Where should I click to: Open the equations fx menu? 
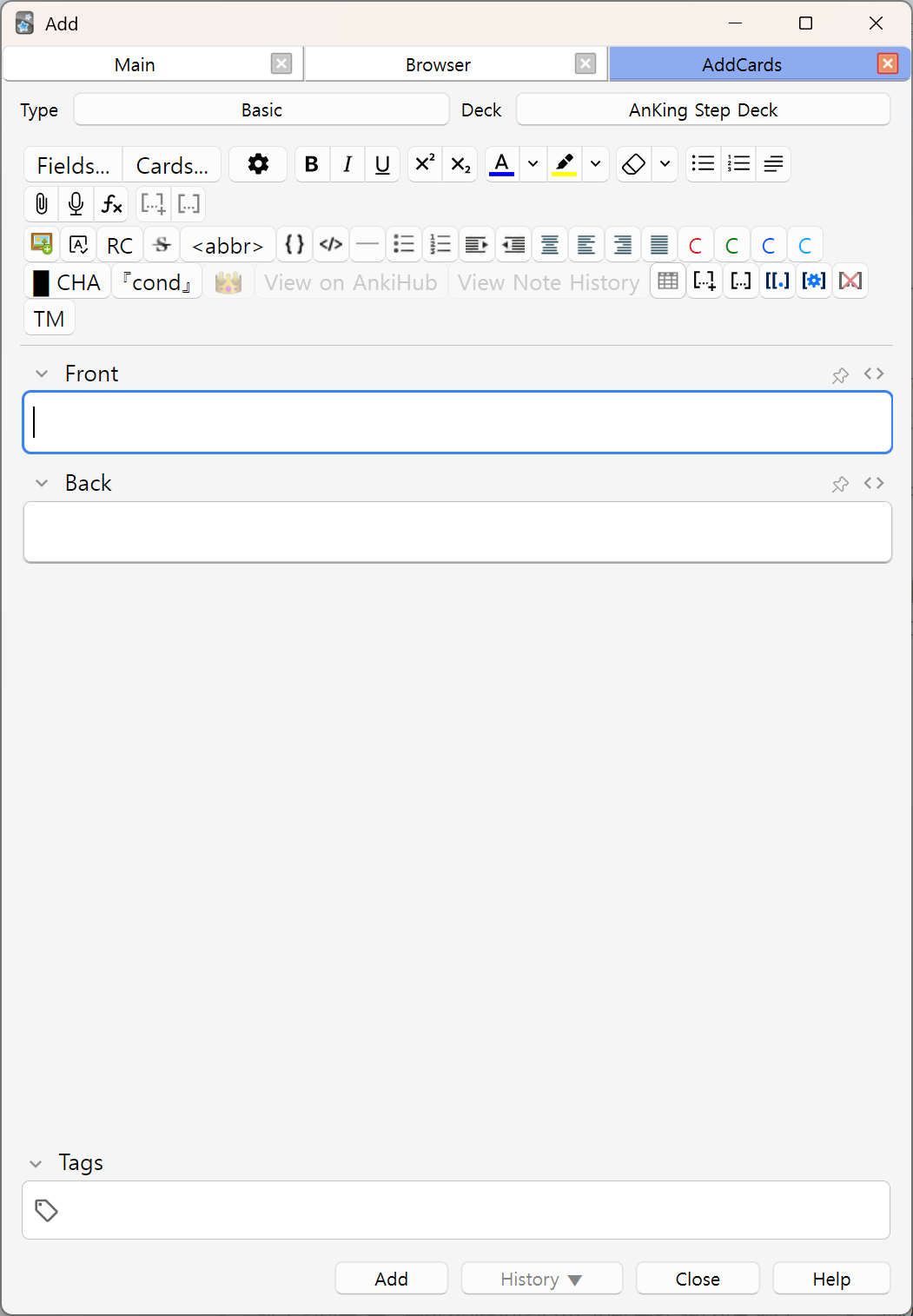coord(111,204)
